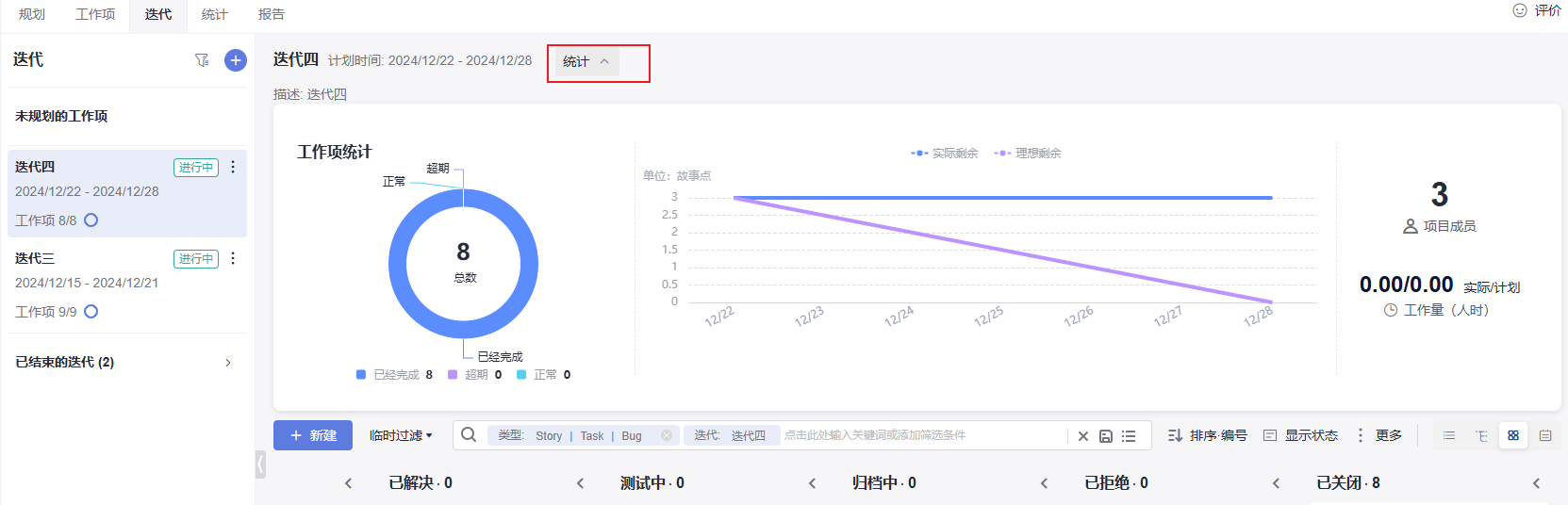Click the 进行中 status tag of 迭代三
Image resolution: width=1568 pixels, height=505 pixels.
click(x=196, y=259)
